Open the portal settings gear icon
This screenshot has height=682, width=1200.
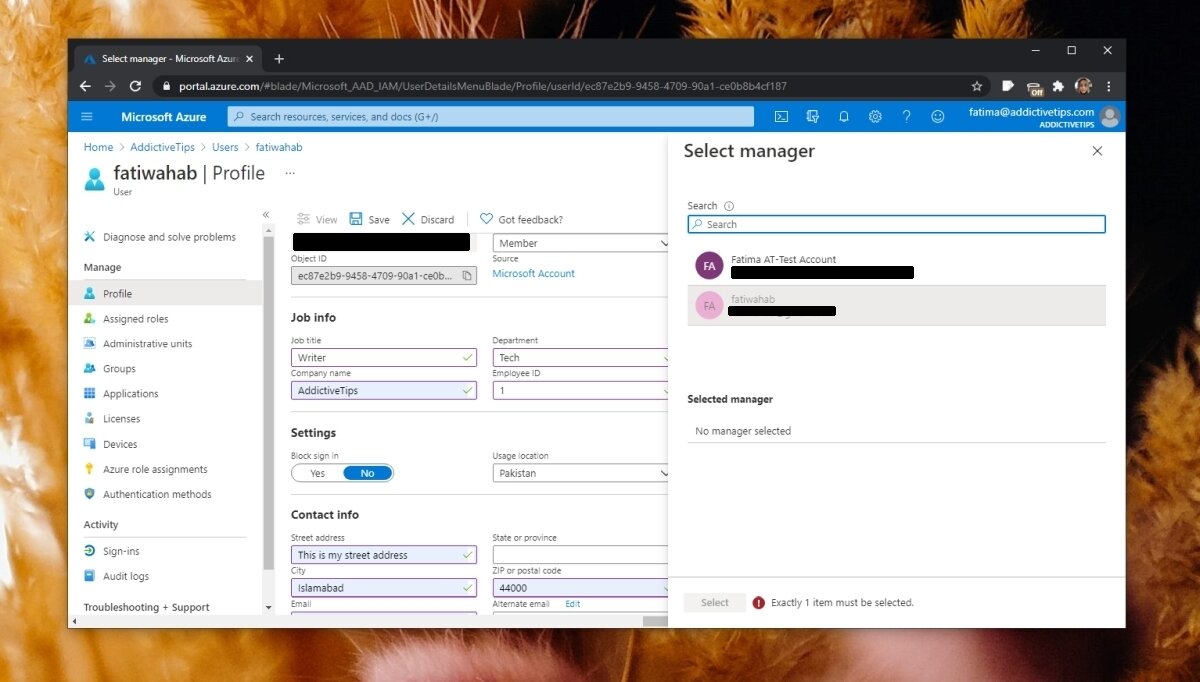coord(875,117)
